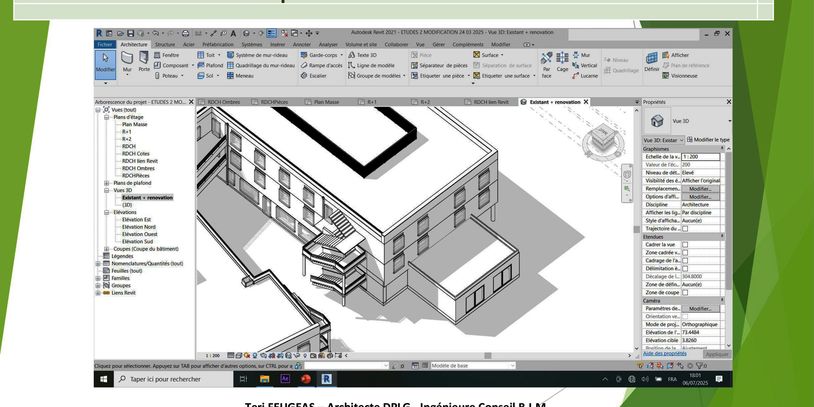
Task: Expand the Toit dropdown arrow
Action: (219, 55)
